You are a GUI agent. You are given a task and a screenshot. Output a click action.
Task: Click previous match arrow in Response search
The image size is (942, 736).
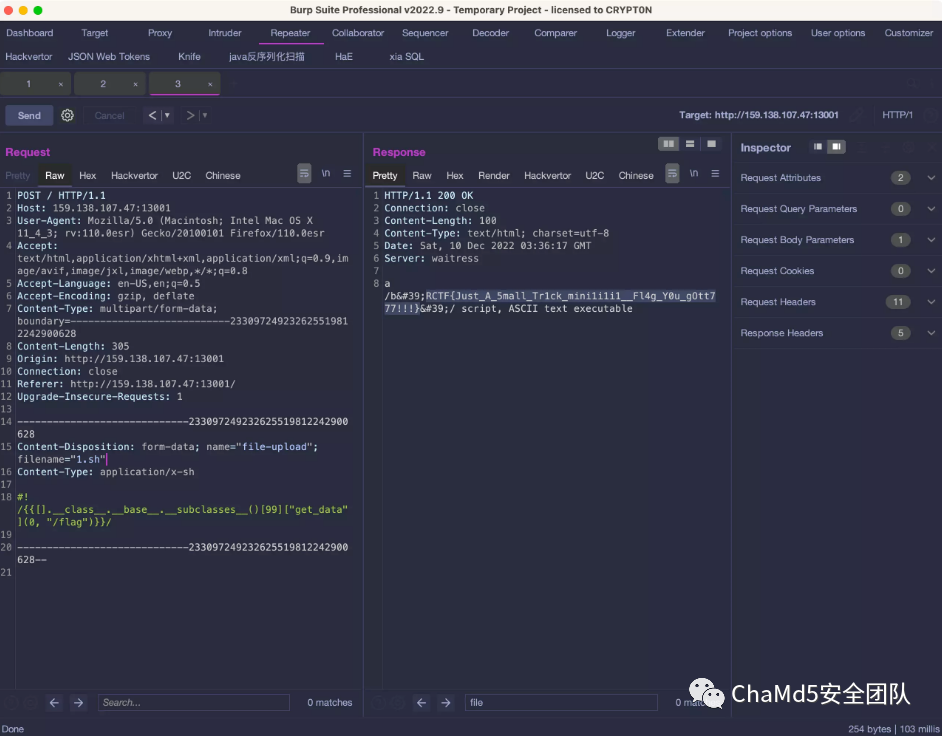tap(422, 702)
